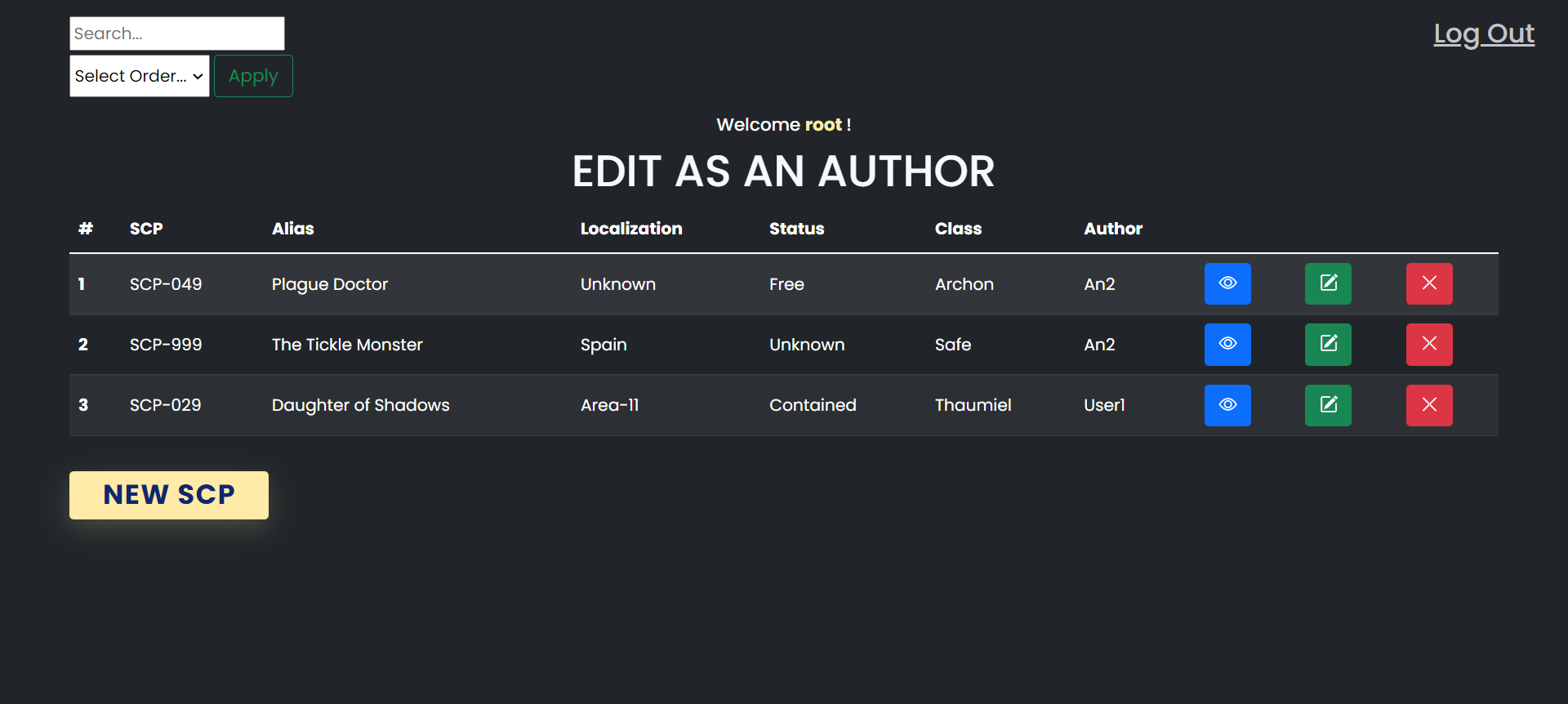Click the Class column header
The height and width of the screenshot is (704, 1568).
coord(958,229)
